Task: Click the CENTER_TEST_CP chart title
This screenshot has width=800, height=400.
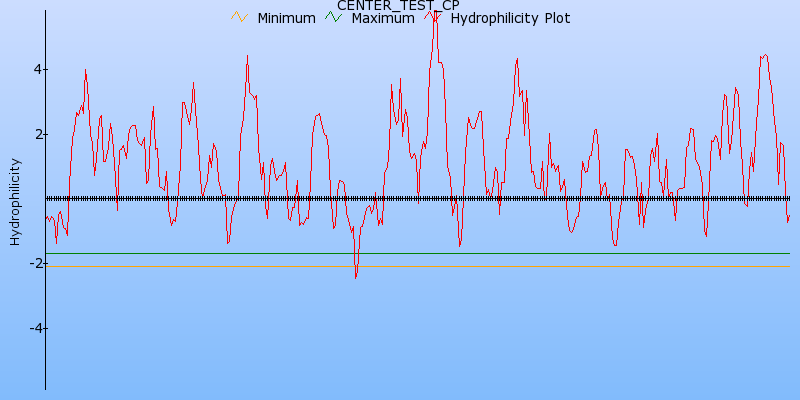Action: tap(398, 6)
